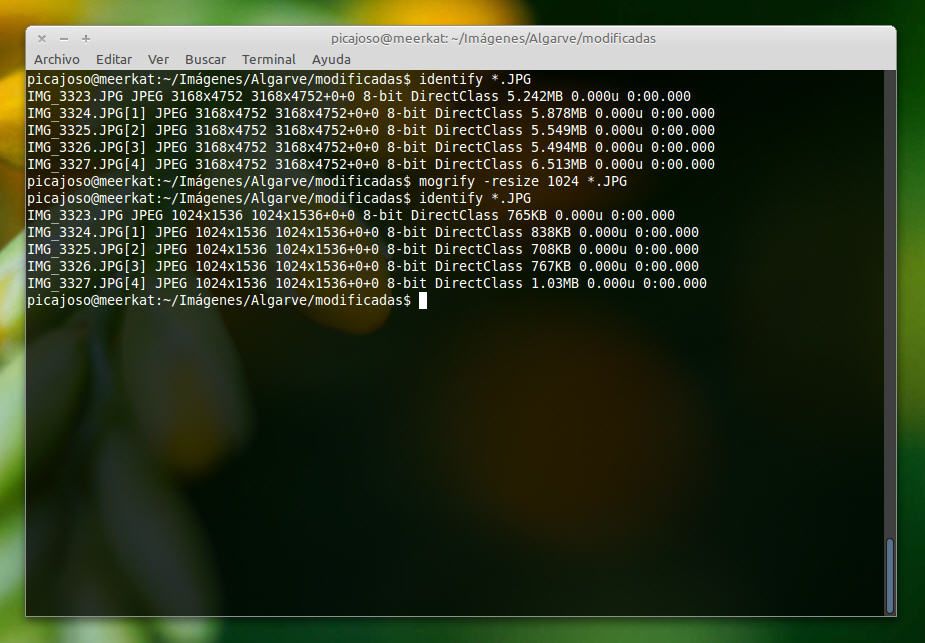This screenshot has width=925, height=643.
Task: Open the Ayuda help menu
Action: 331,60
